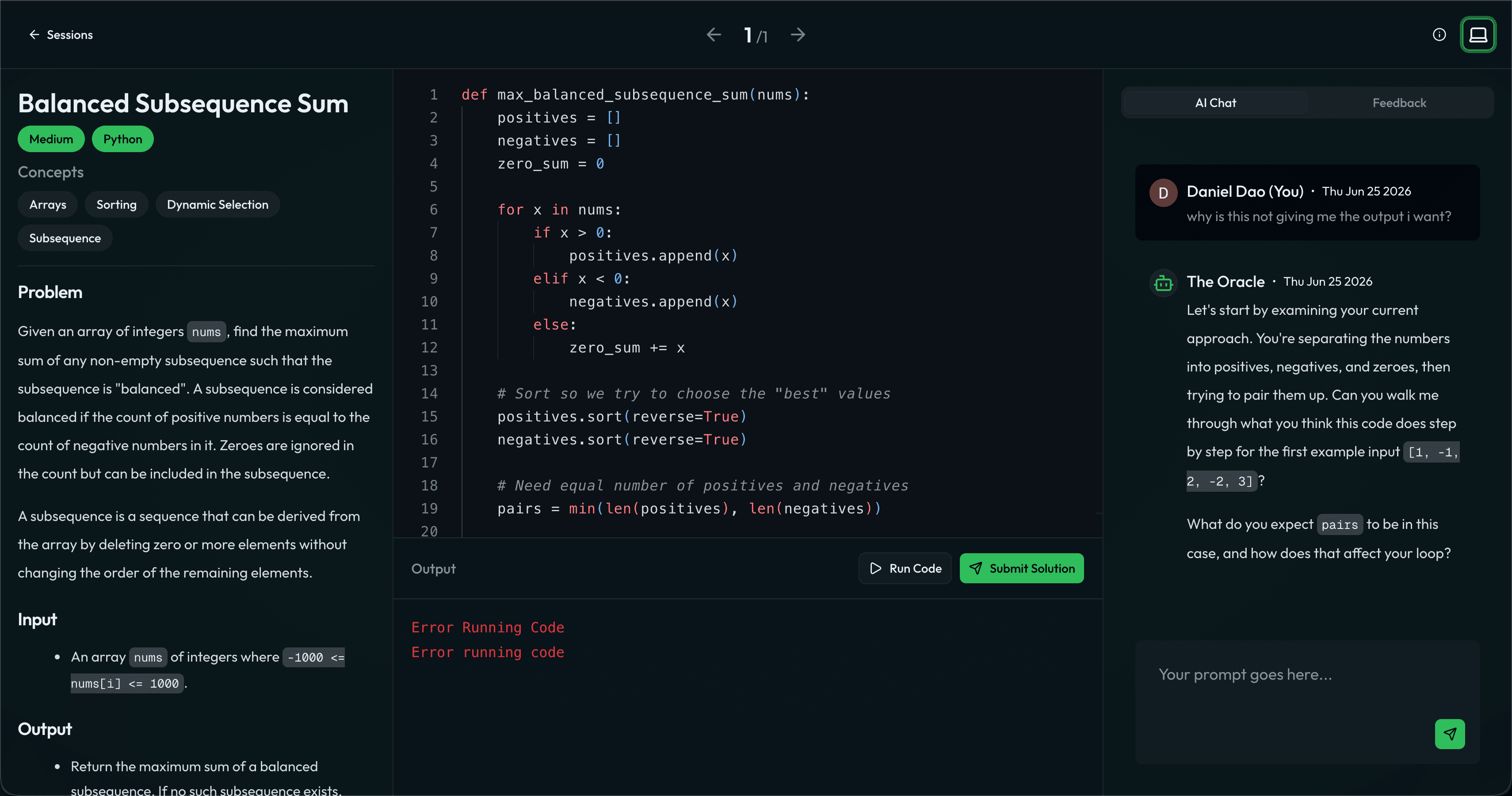
Task: Click line number 13 in gutter
Action: [x=429, y=371]
